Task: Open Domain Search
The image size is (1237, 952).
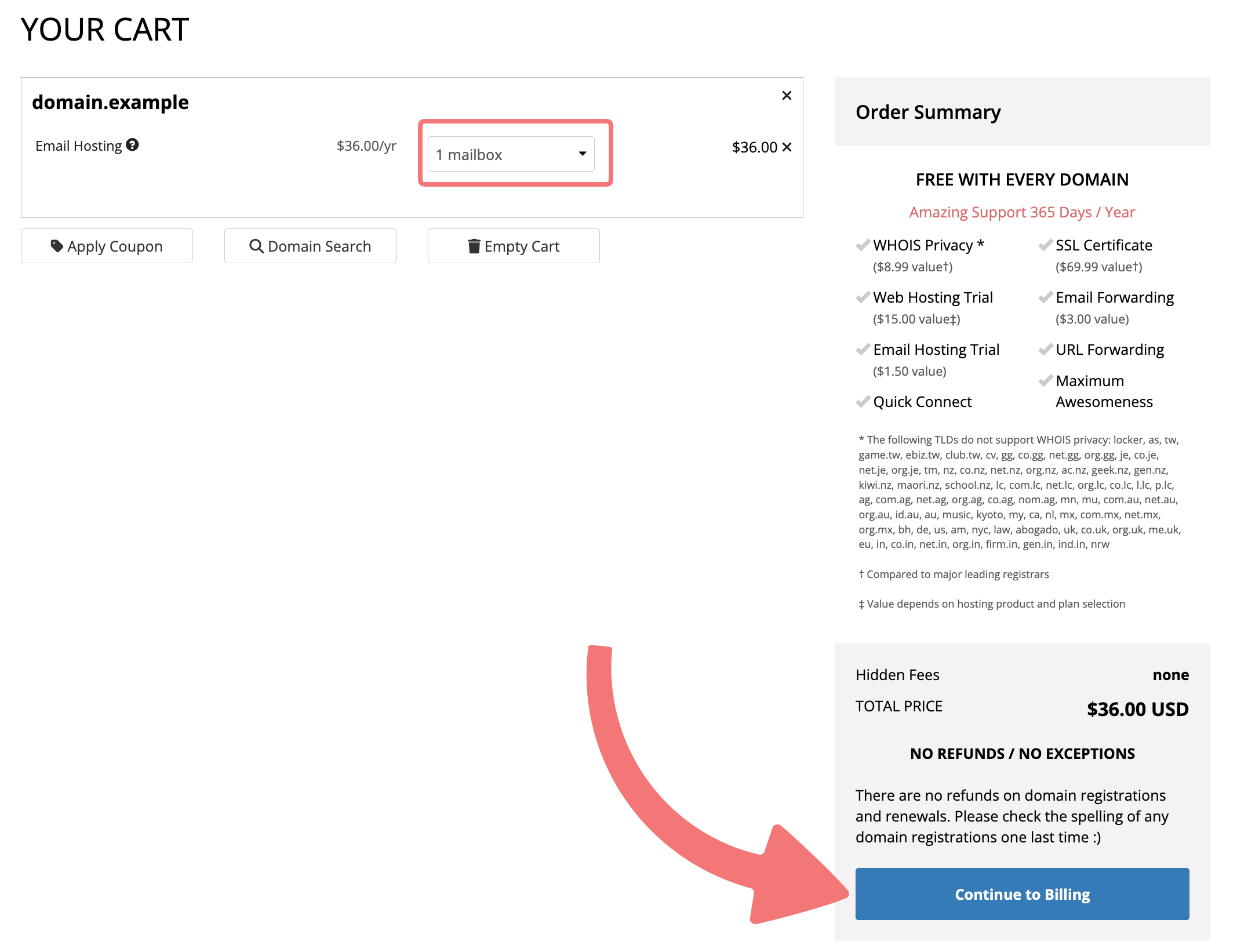Action: coord(310,246)
